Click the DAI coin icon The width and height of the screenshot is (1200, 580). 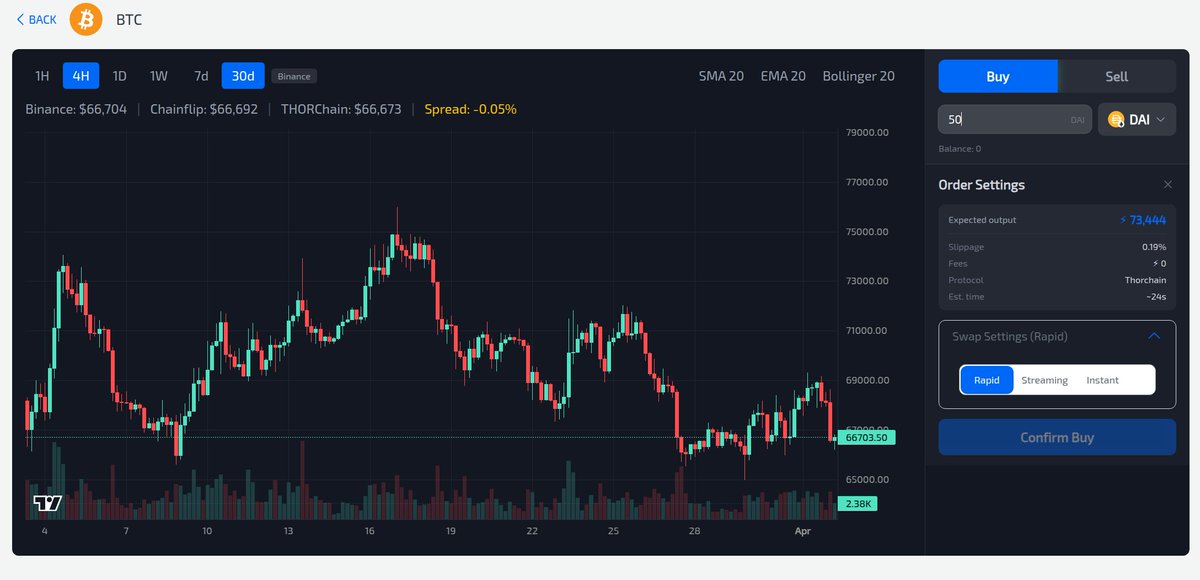pyautogui.click(x=1115, y=120)
